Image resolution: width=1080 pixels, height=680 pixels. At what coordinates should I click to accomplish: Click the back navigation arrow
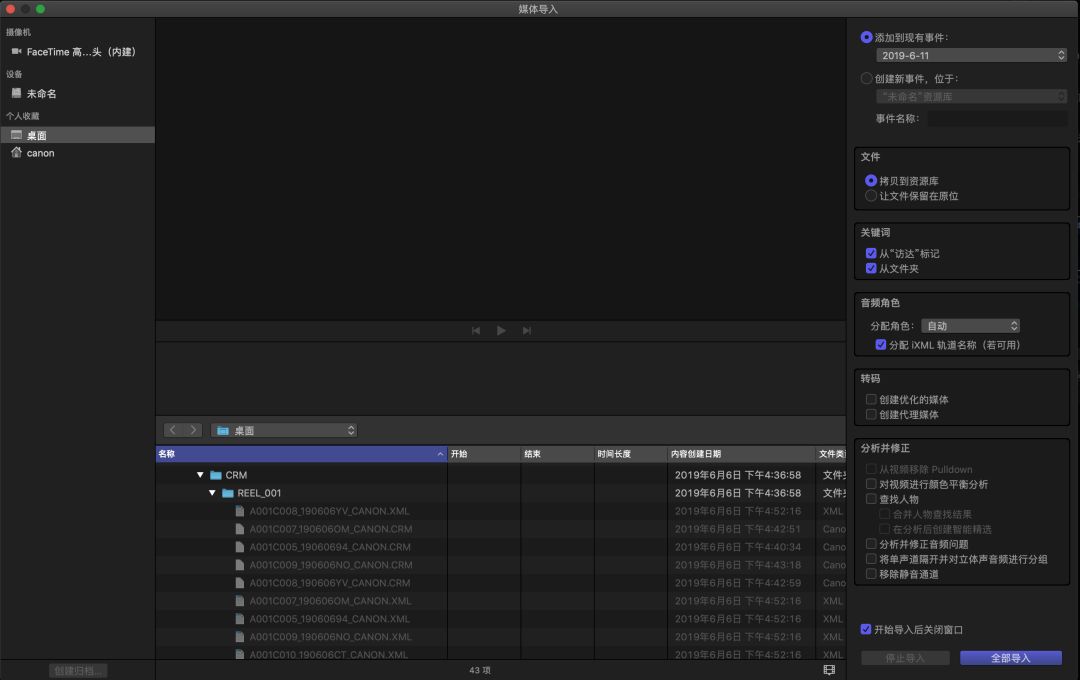coord(172,430)
